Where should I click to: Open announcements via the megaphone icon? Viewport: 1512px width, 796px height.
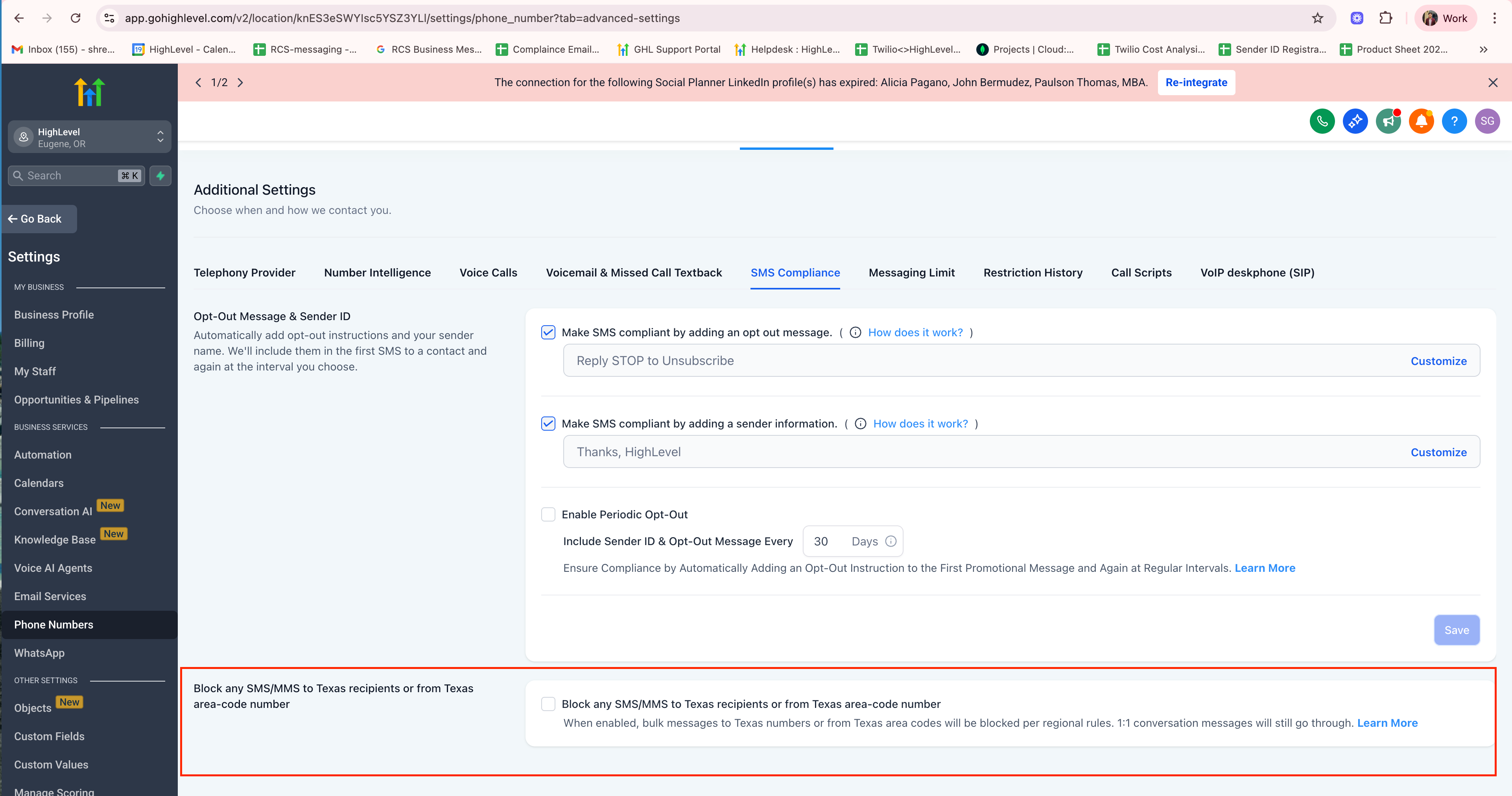(x=1388, y=121)
